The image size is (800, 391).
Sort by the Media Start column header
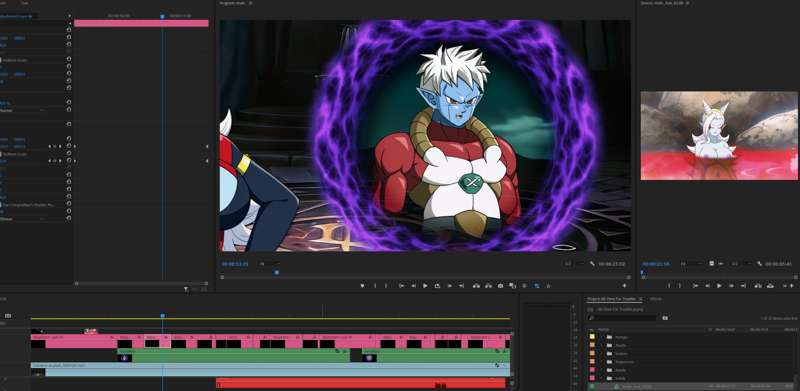coord(724,330)
